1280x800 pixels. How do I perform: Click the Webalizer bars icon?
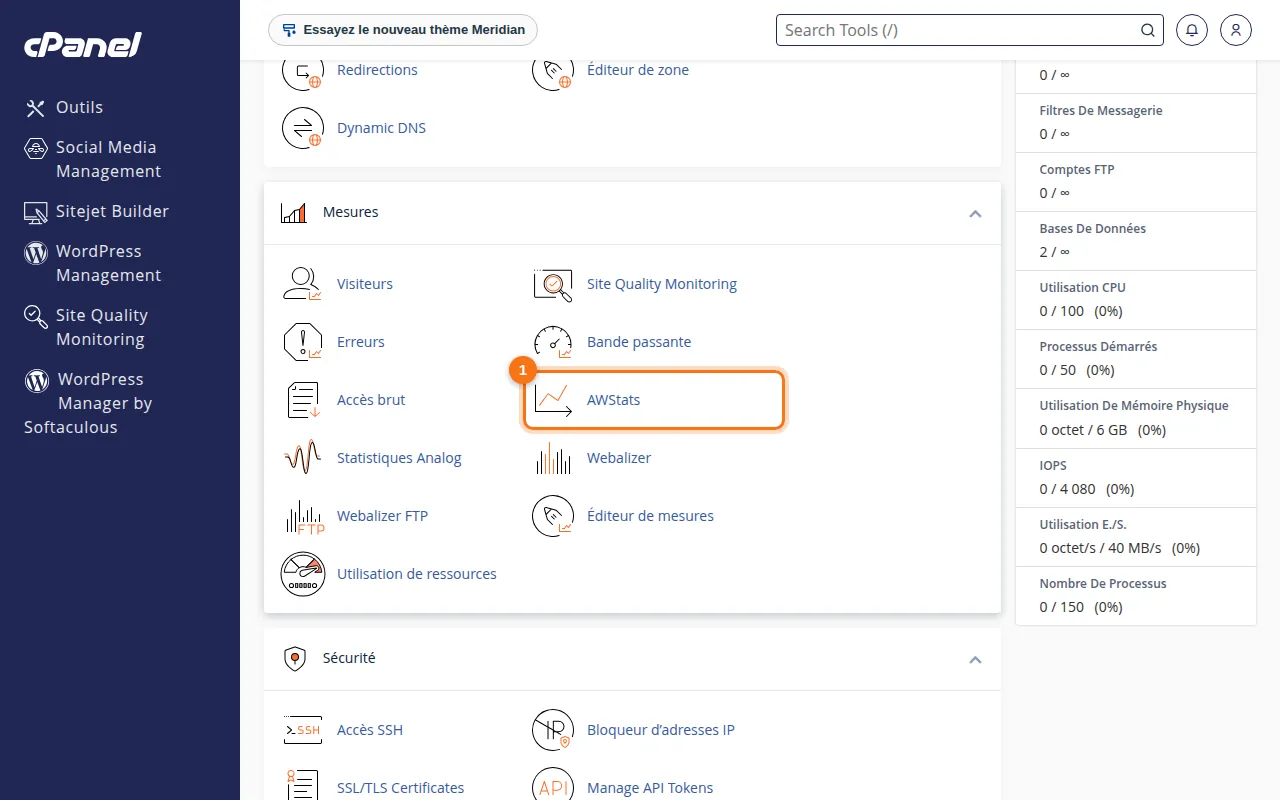[x=552, y=458]
